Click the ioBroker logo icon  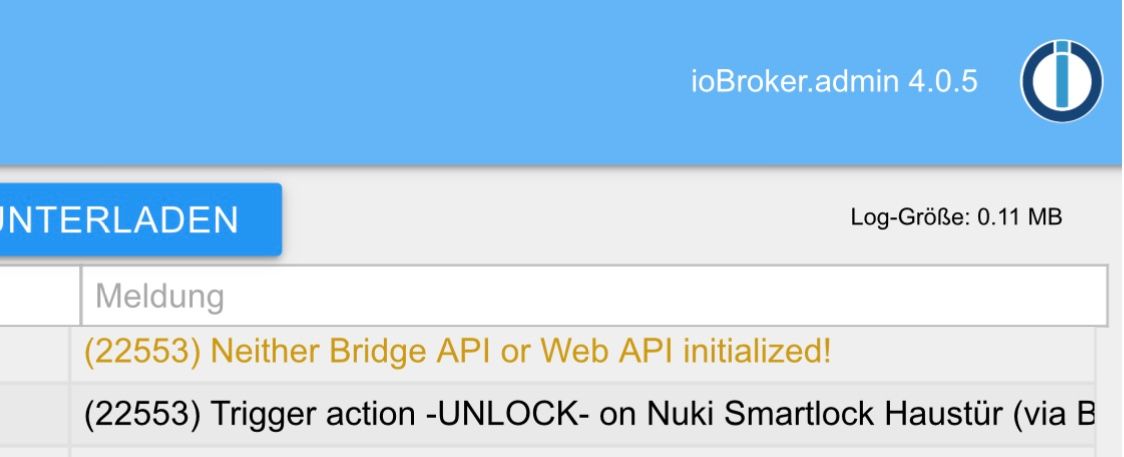coord(1062,81)
